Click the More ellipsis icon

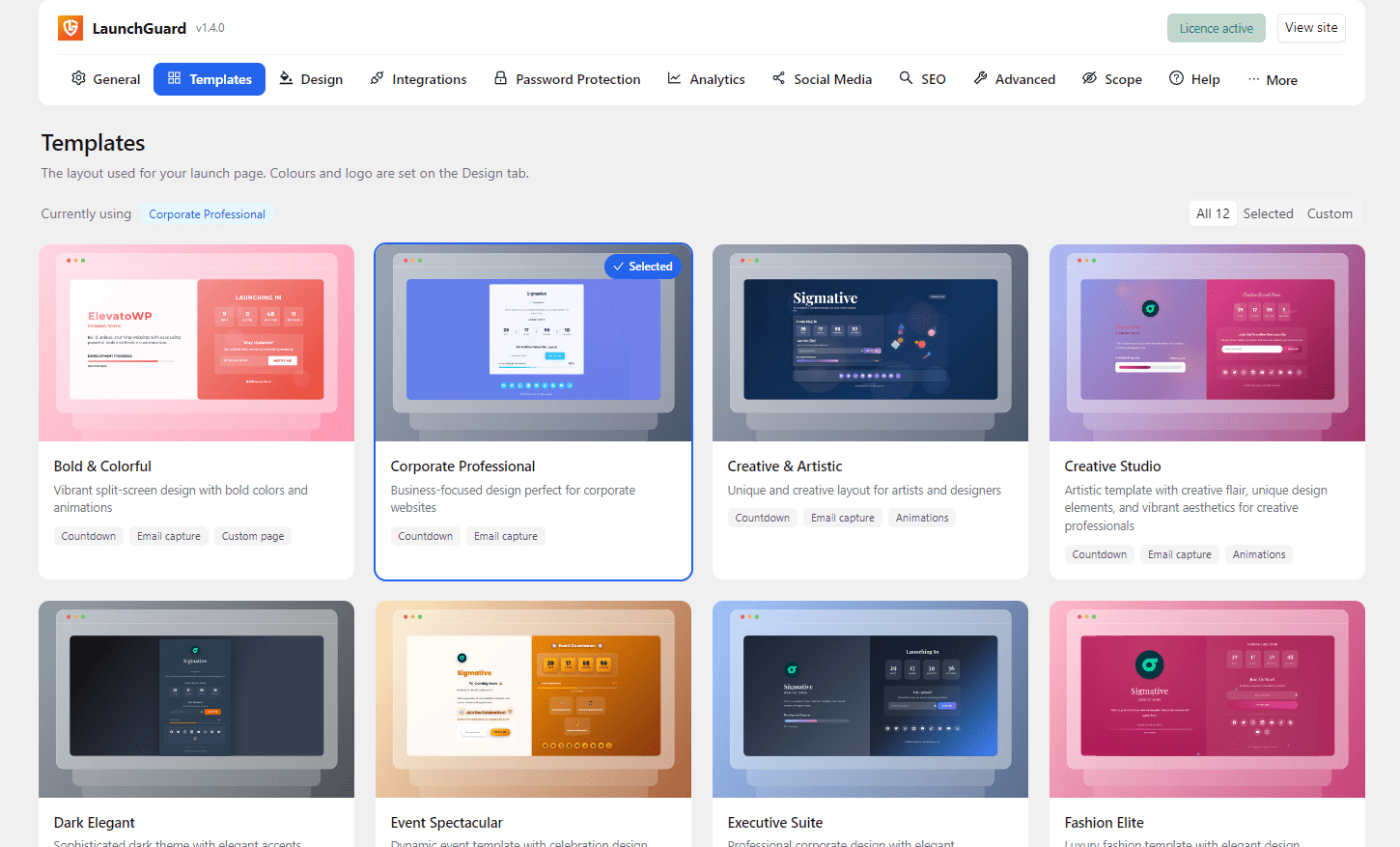[1253, 79]
